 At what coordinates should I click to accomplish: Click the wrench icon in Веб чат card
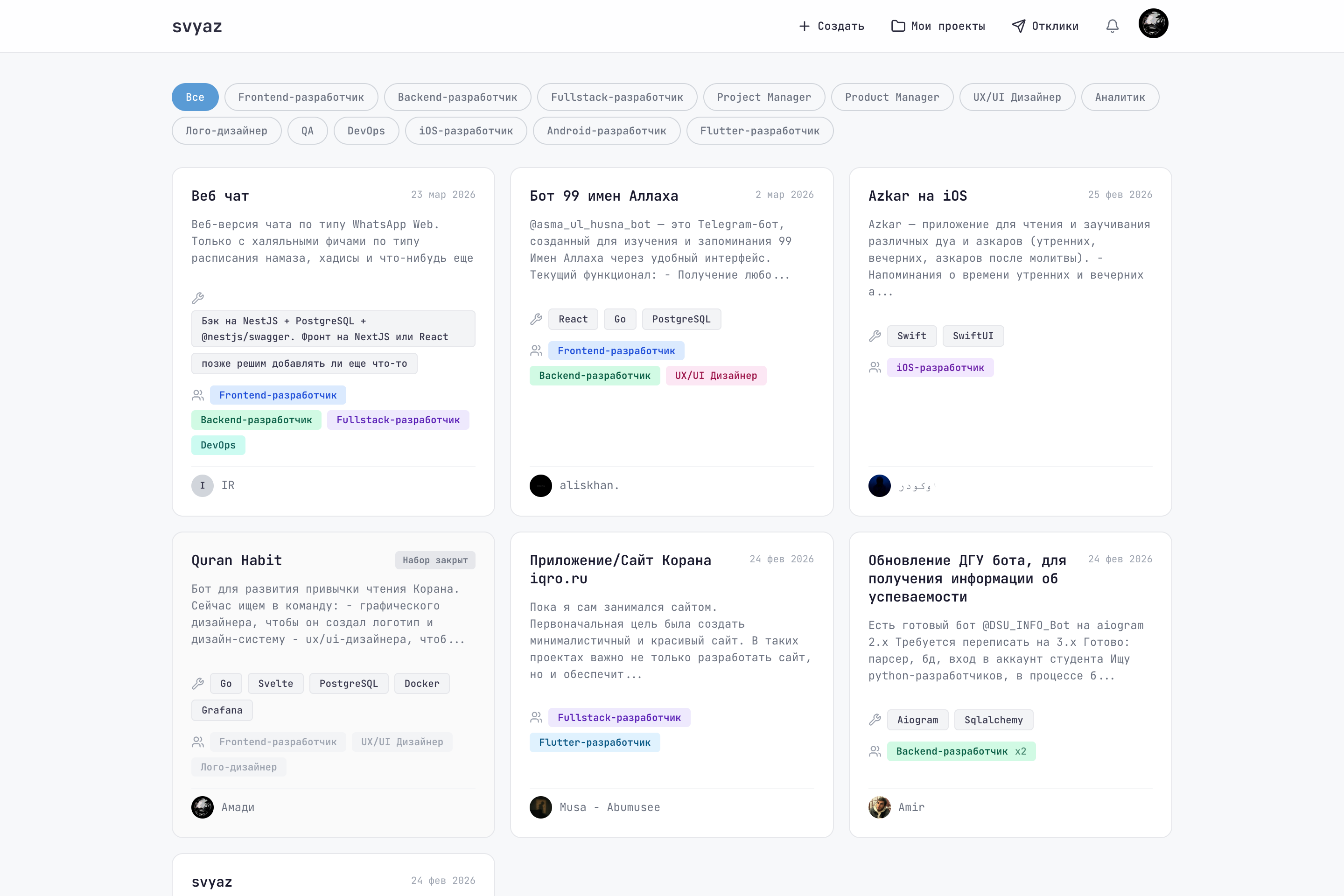coord(198,298)
